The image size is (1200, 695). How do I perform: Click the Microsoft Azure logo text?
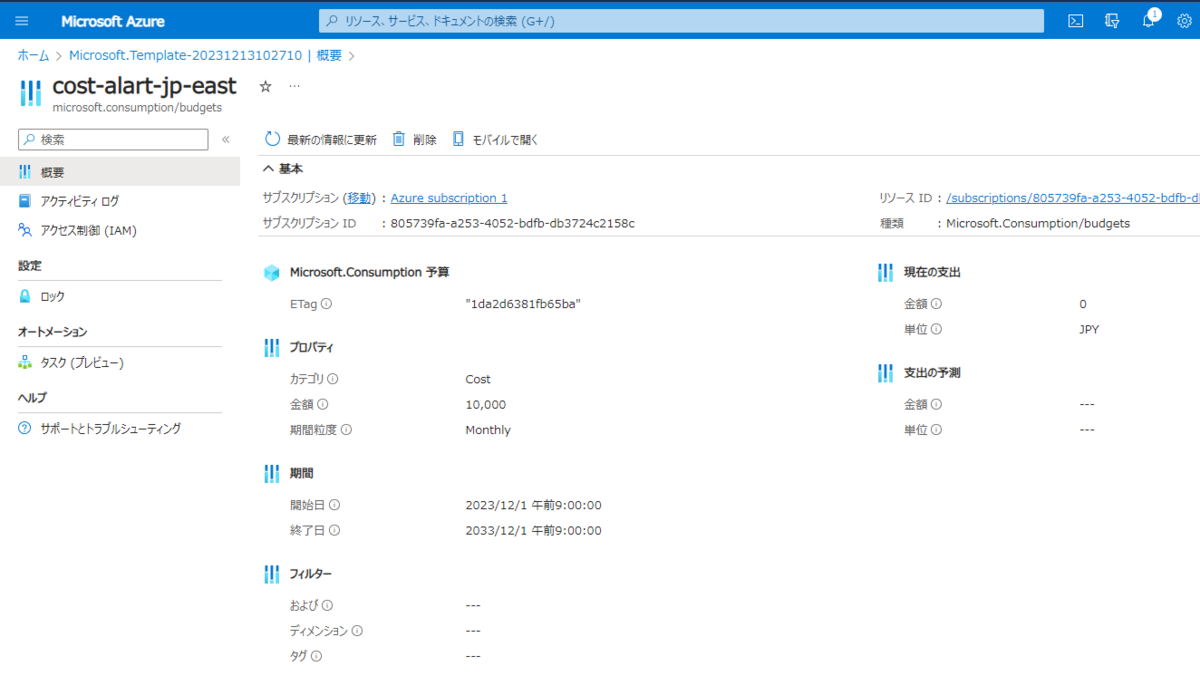click(113, 21)
